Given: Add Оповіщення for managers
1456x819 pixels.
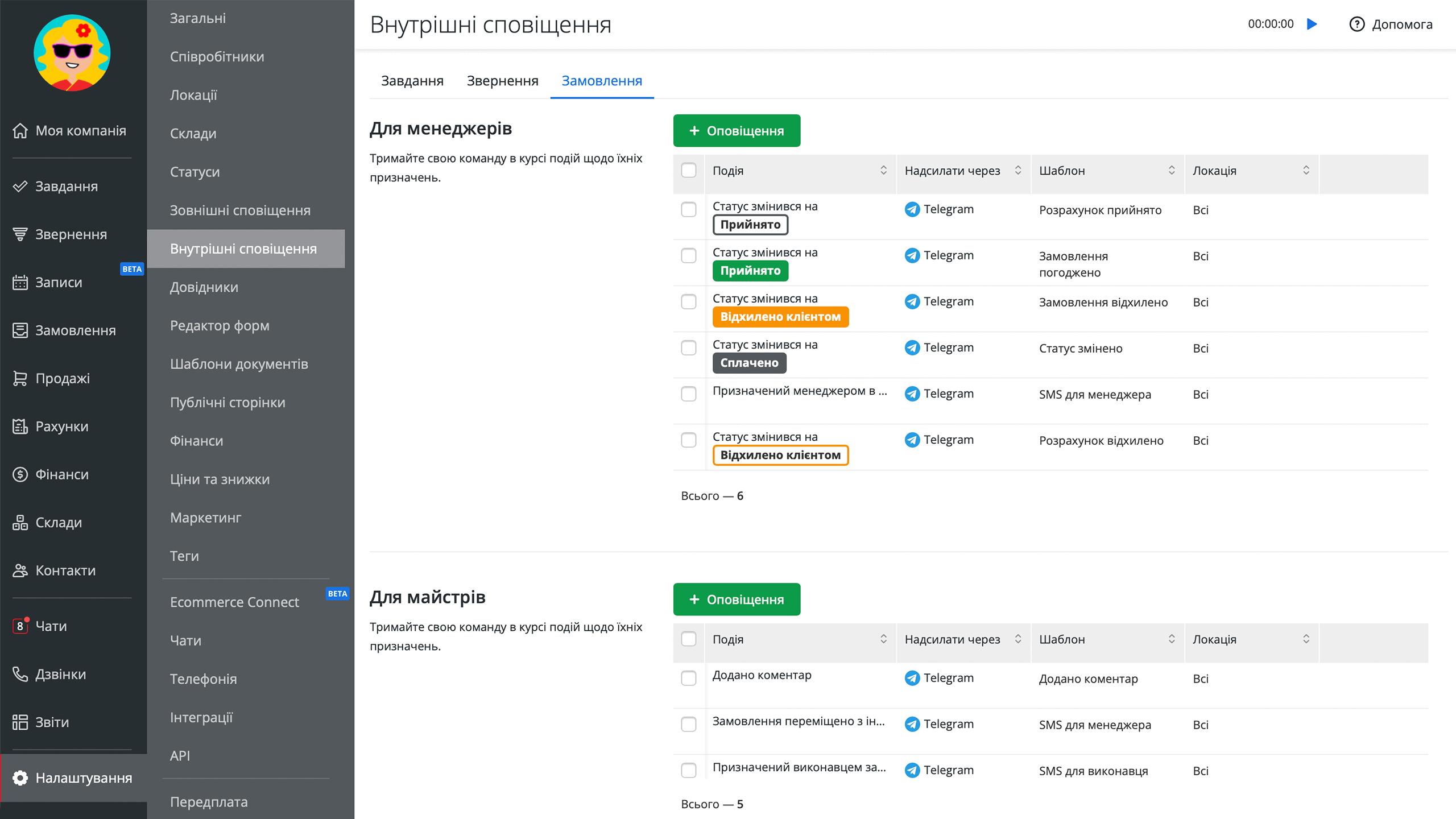Looking at the screenshot, I should tap(737, 131).
